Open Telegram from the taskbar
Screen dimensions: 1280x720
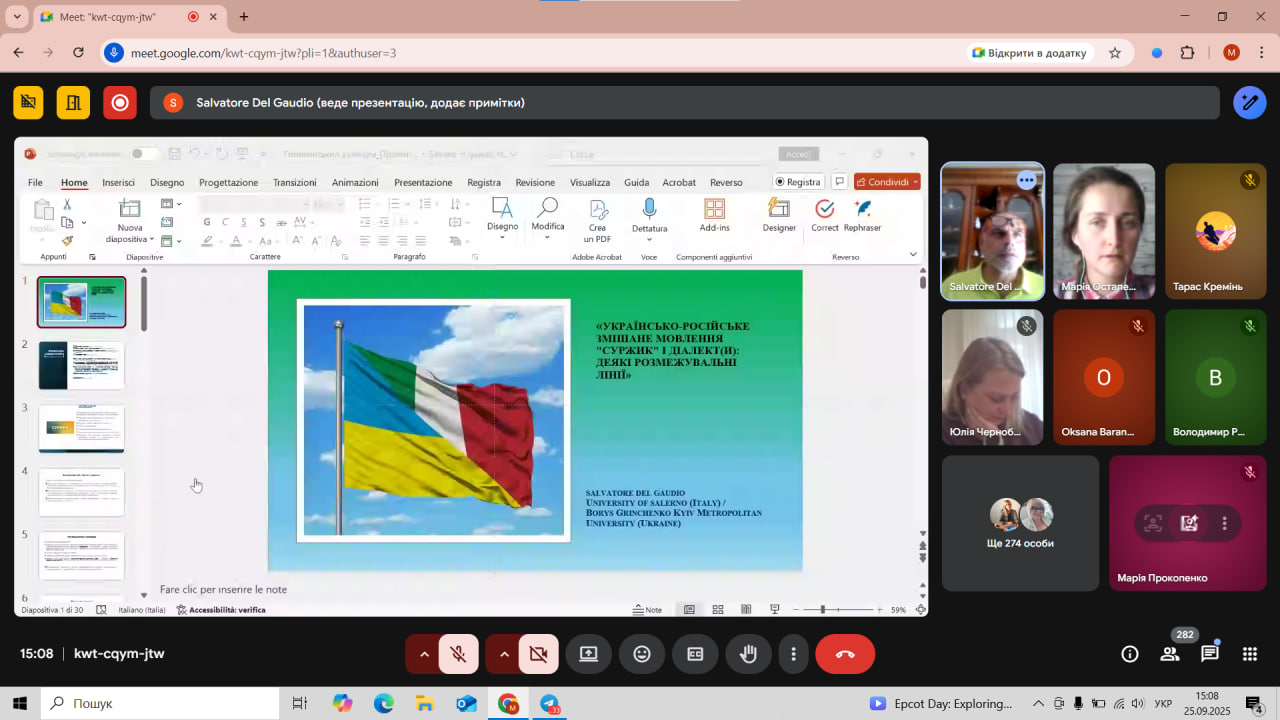point(550,704)
